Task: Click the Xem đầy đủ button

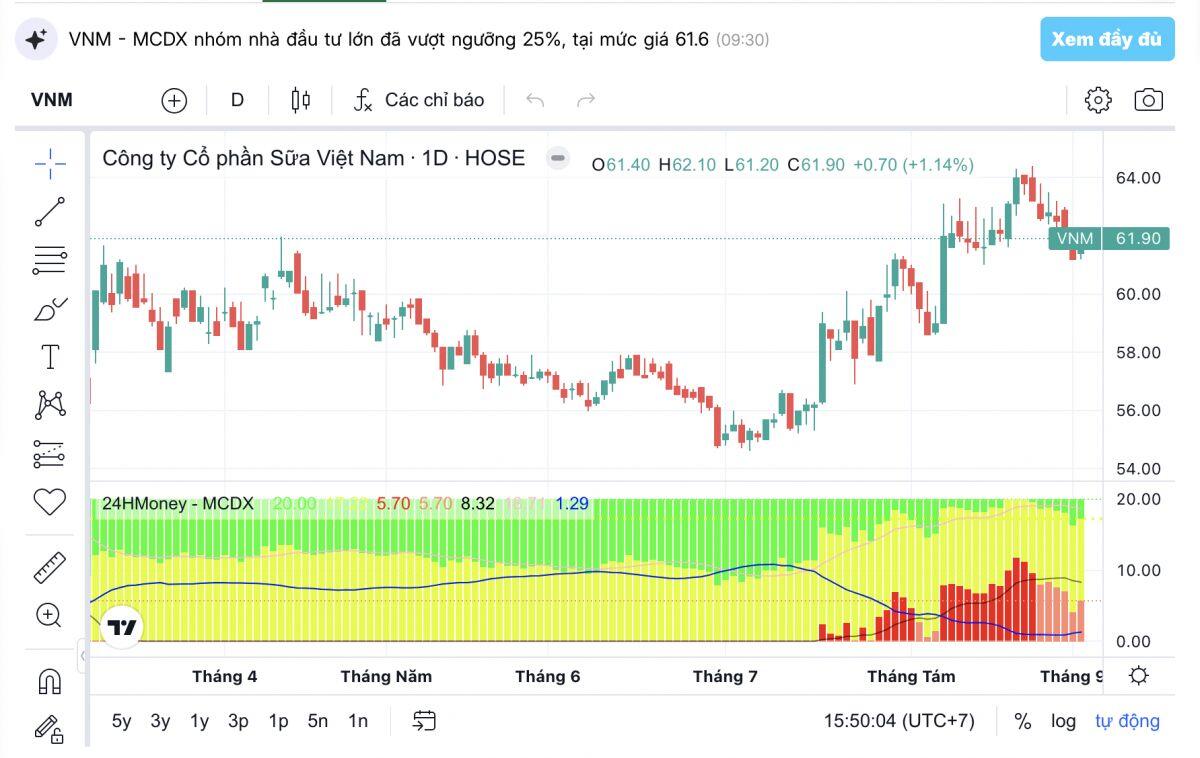Action: pos(1107,39)
